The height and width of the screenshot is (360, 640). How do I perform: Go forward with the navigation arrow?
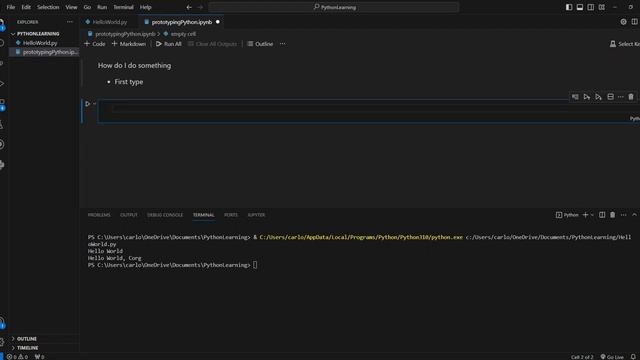tap(200, 7)
